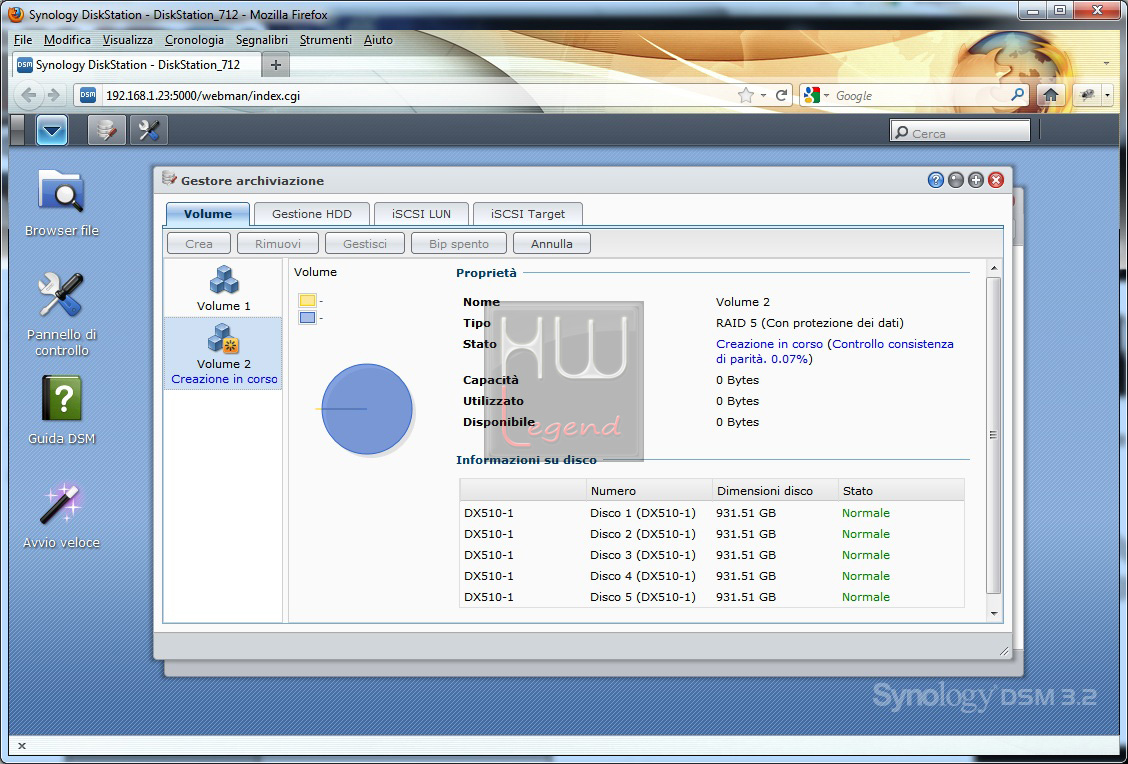
Task: Open a new Firefox tab
Action: click(x=276, y=65)
